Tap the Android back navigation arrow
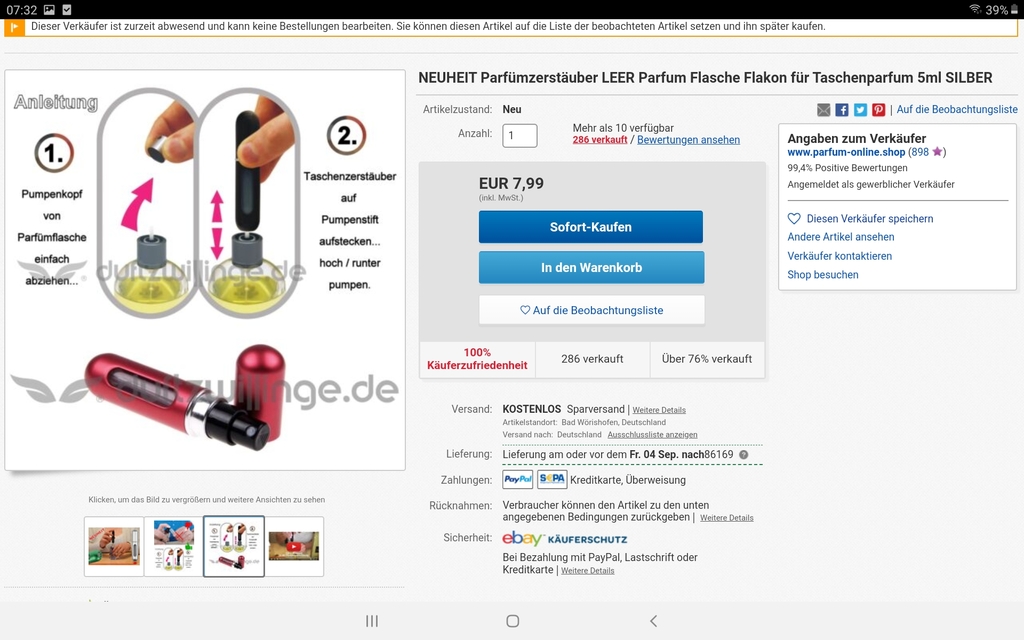The height and width of the screenshot is (640, 1024). [x=653, y=621]
